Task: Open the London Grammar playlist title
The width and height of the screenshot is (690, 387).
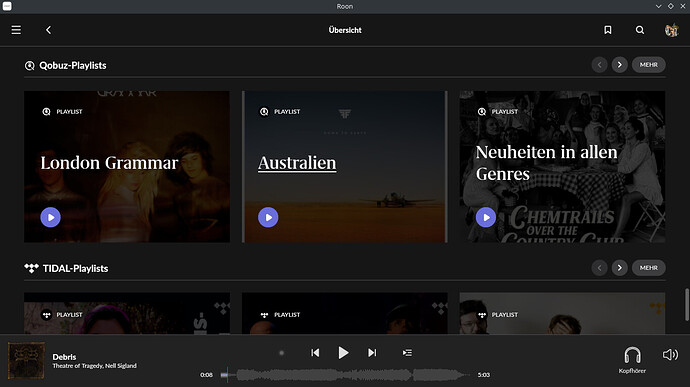Action: pos(109,163)
